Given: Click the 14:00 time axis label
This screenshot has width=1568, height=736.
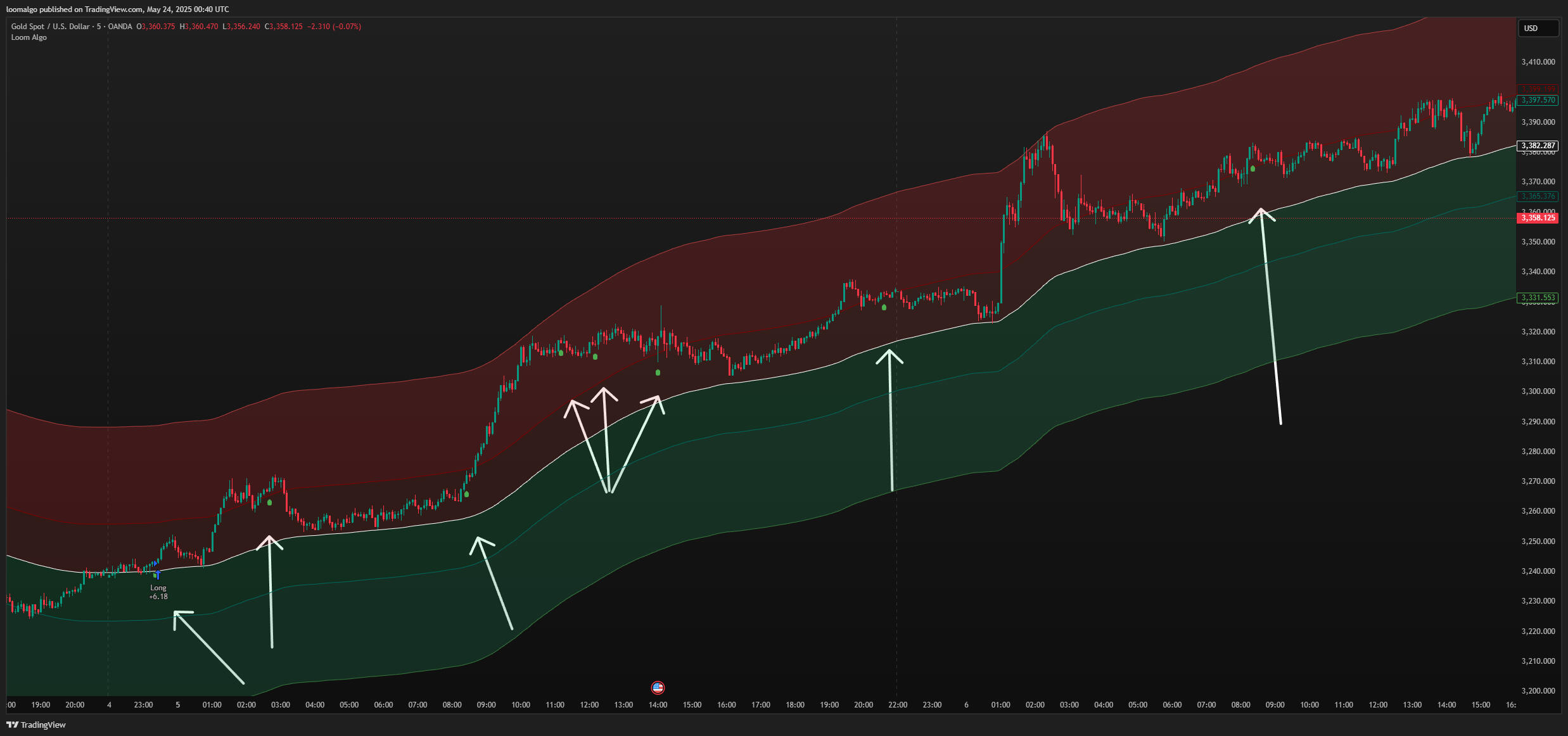Looking at the screenshot, I should 658,705.
